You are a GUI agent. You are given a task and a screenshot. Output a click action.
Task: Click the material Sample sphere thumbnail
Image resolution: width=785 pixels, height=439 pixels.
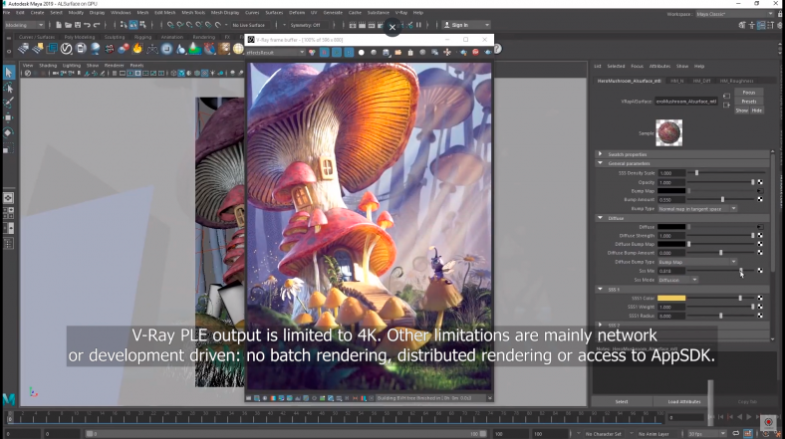pos(669,133)
